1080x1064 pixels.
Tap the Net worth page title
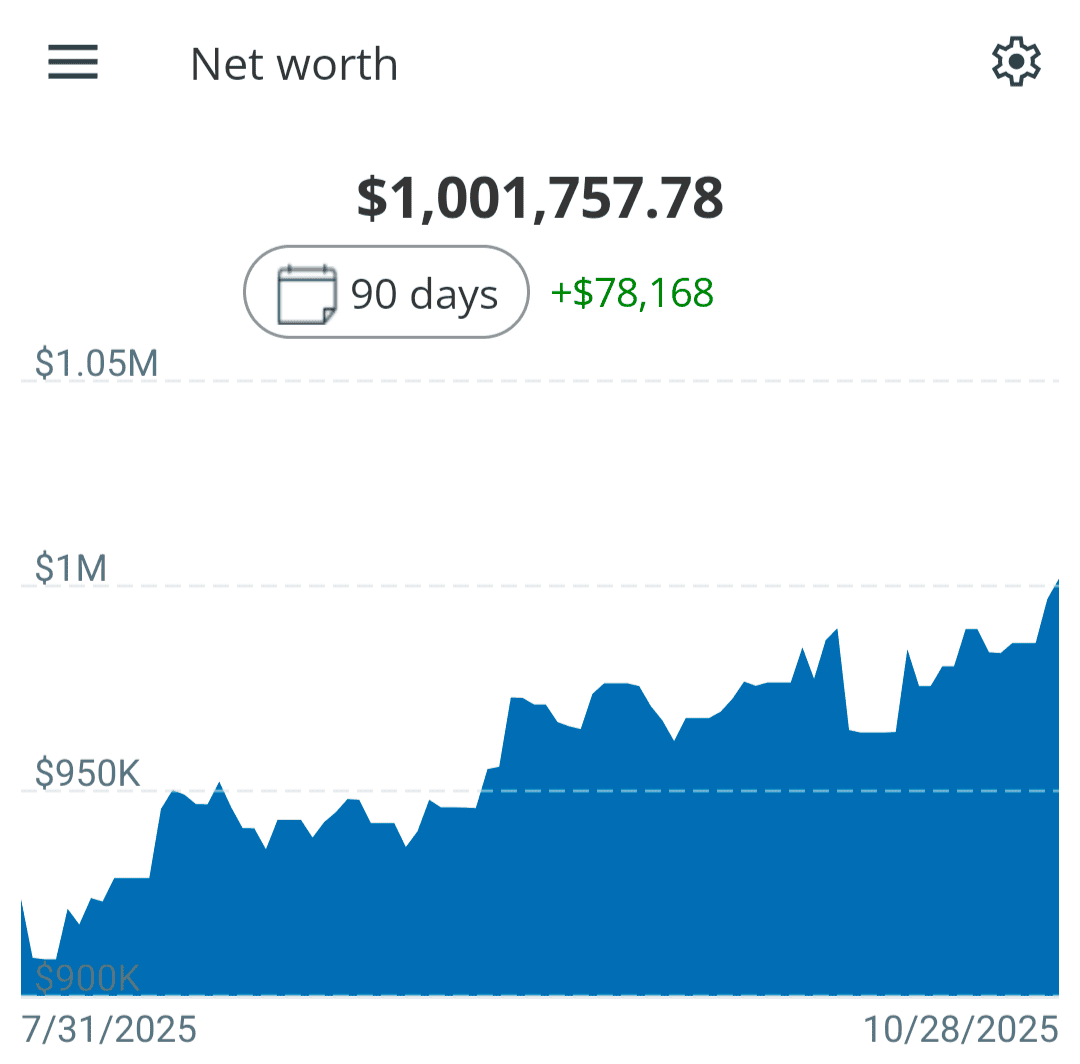(294, 65)
